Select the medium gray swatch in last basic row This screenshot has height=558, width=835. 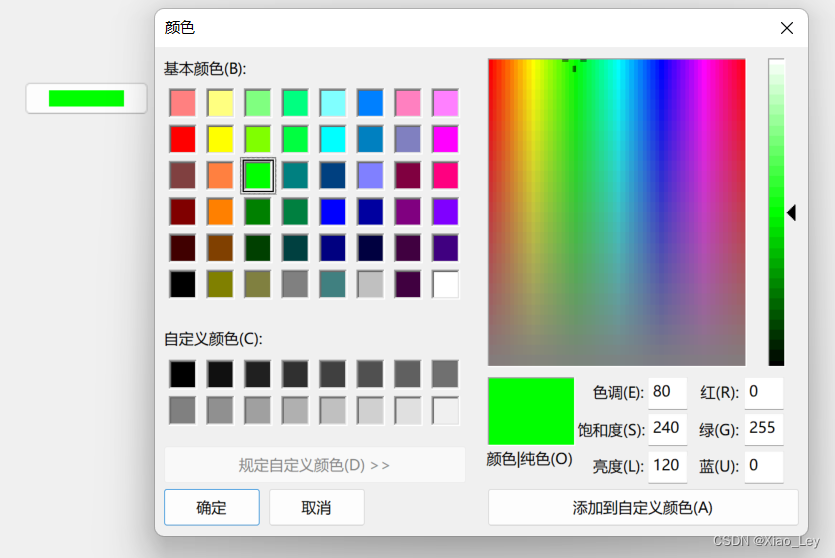[x=295, y=284]
